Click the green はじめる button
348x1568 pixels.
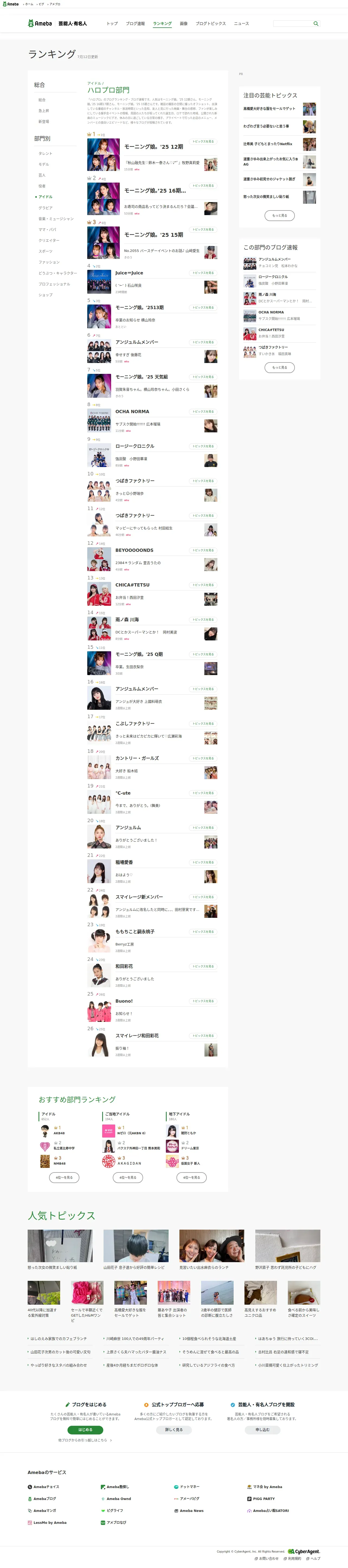tap(85, 1430)
